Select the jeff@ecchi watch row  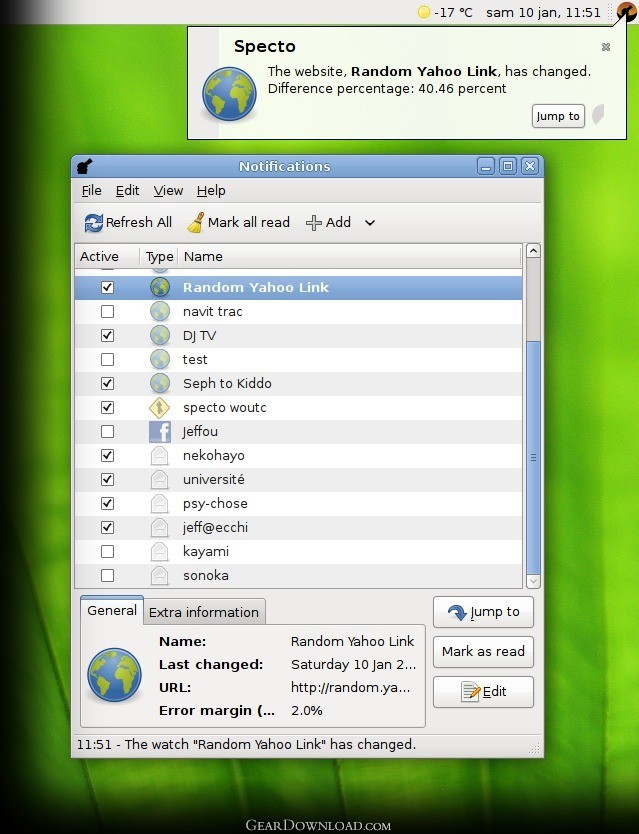tap(298, 527)
